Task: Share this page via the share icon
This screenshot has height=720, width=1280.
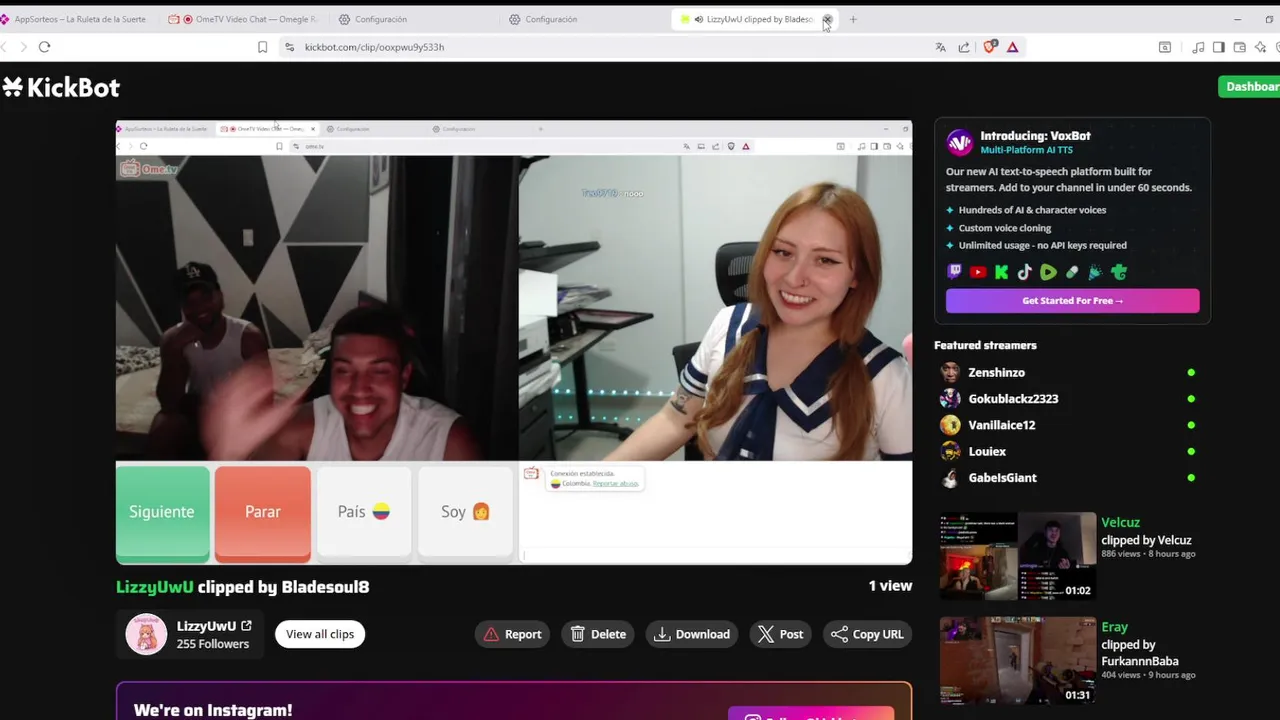Action: 964,47
